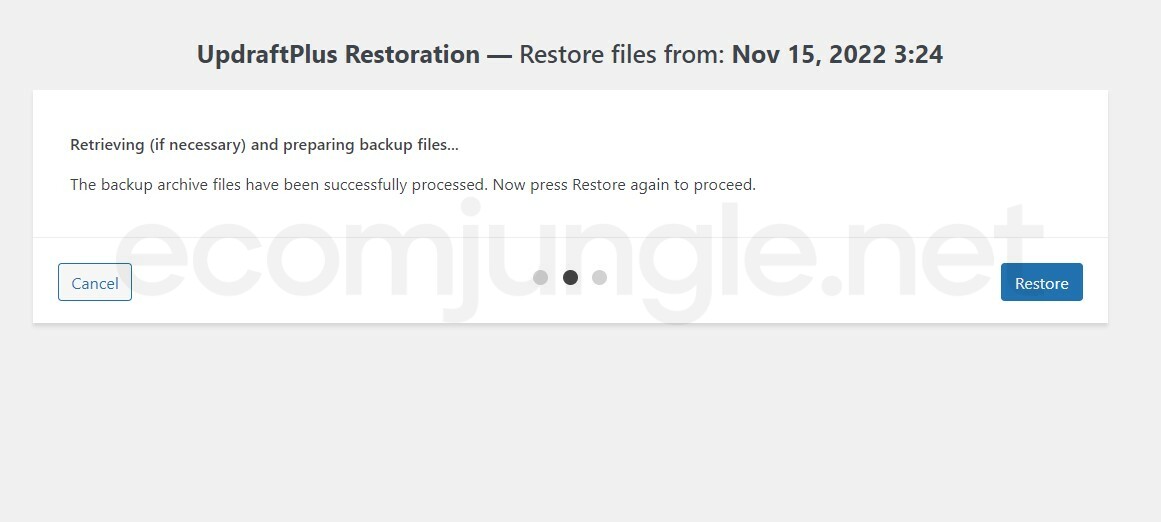
Task: Click the em dash in the page title
Action: pos(499,54)
